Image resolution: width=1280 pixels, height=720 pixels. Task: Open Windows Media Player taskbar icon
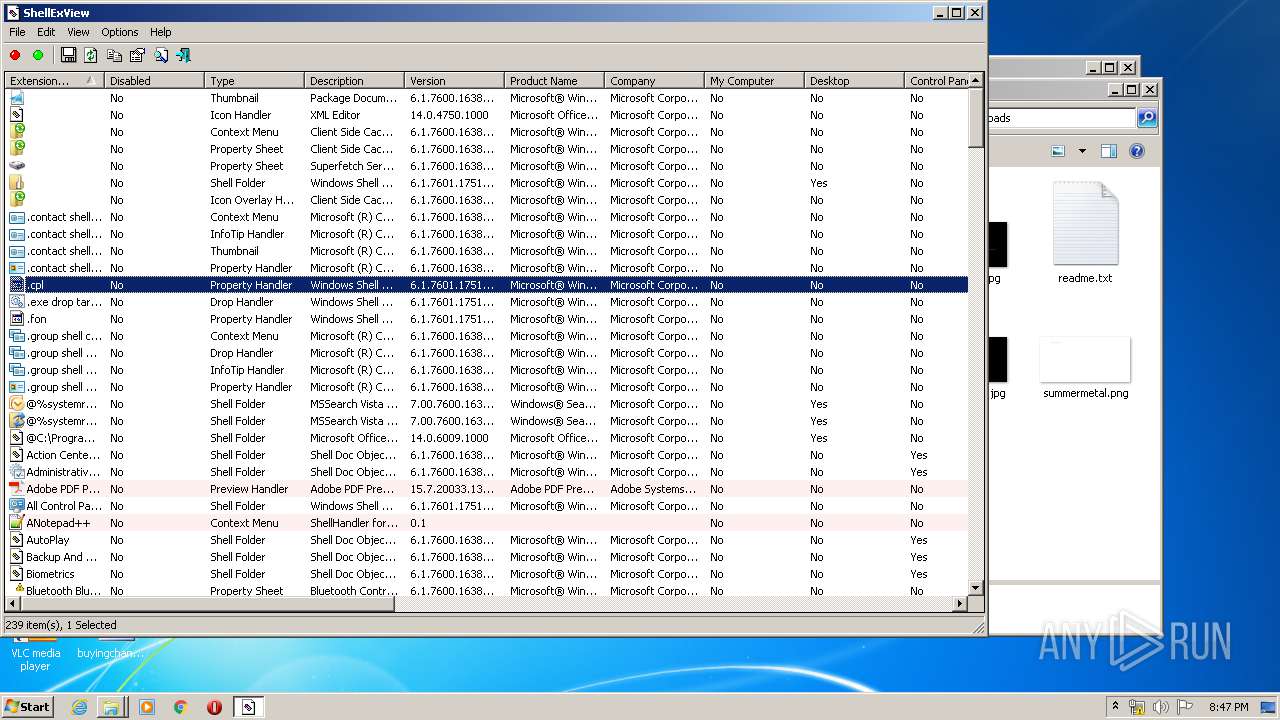(x=147, y=707)
